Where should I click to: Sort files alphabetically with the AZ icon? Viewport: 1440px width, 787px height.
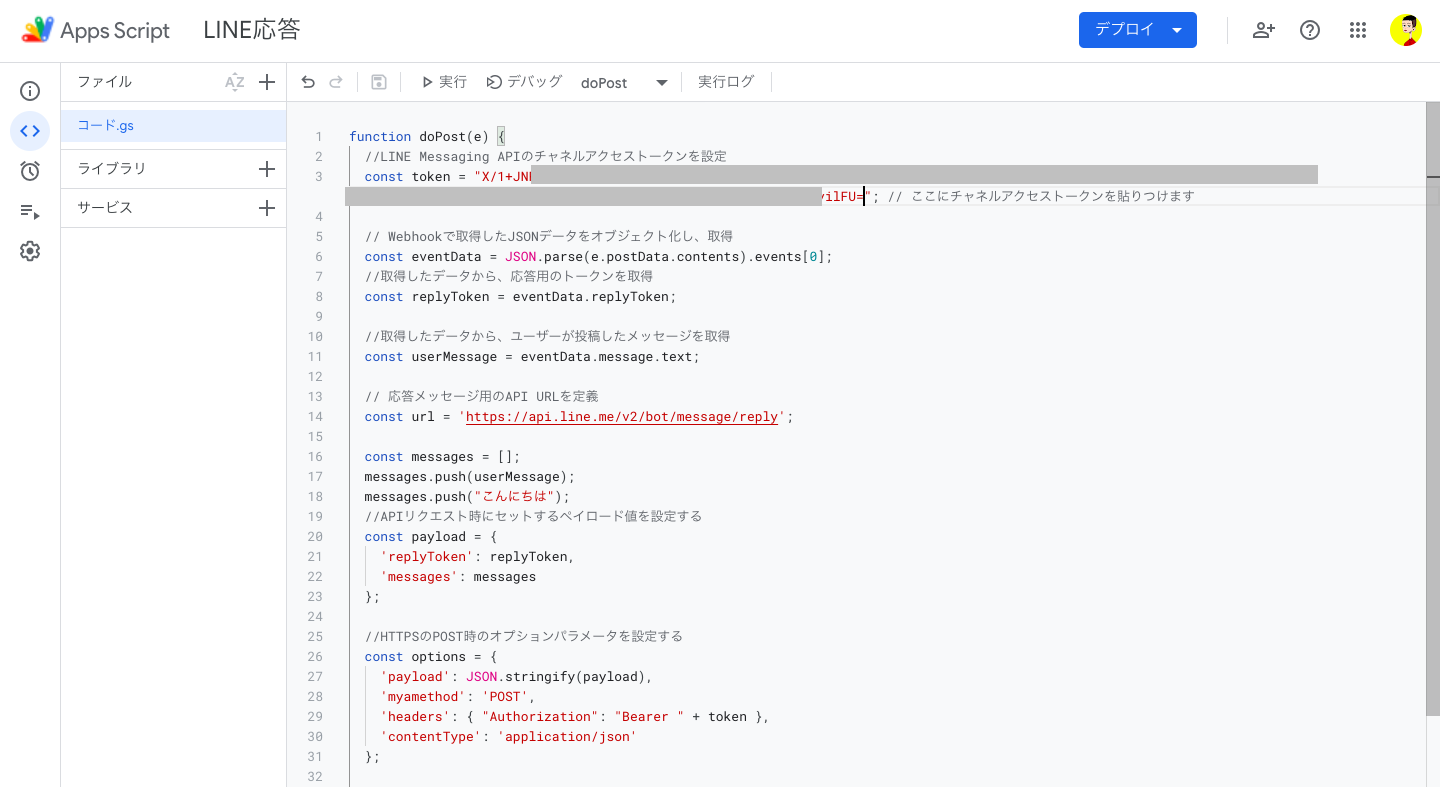234,82
